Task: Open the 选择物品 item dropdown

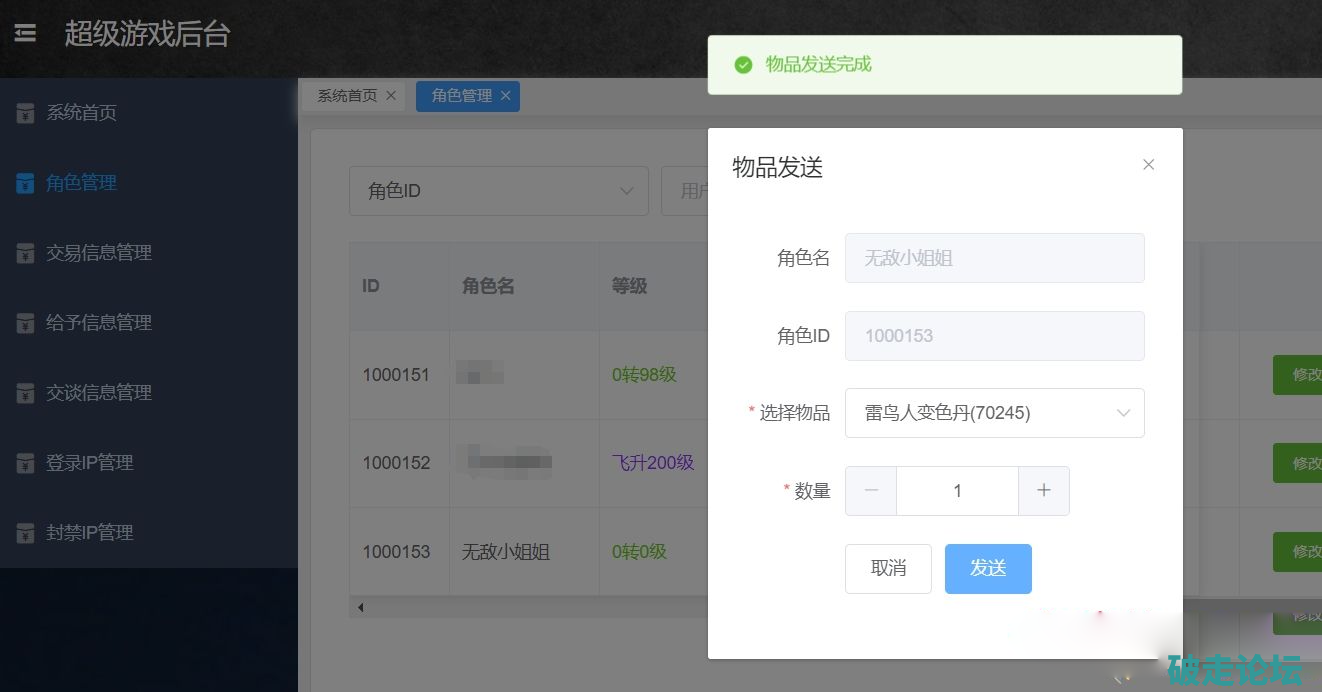Action: point(994,413)
